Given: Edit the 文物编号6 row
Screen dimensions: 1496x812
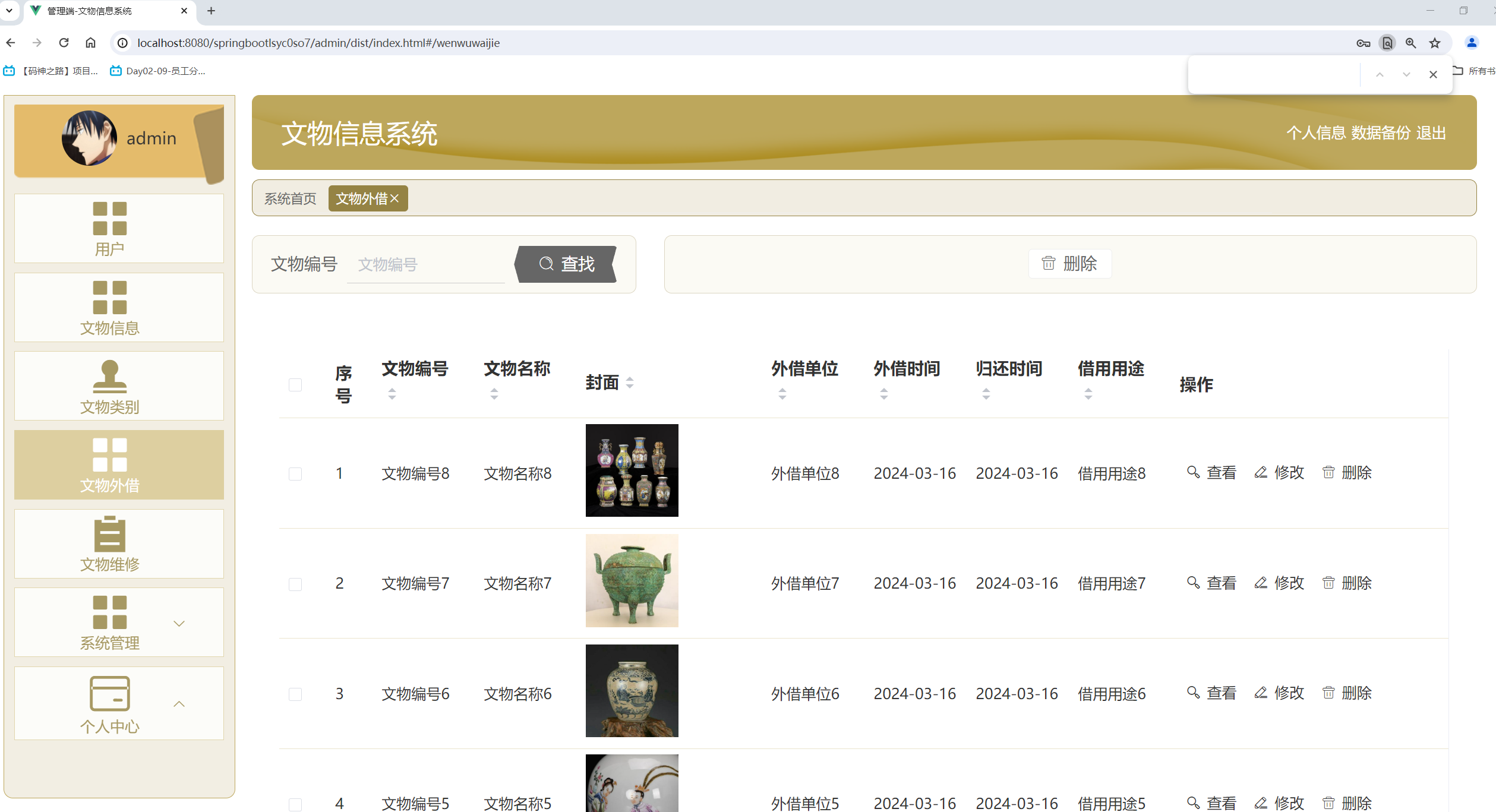Looking at the screenshot, I should click(1279, 693).
